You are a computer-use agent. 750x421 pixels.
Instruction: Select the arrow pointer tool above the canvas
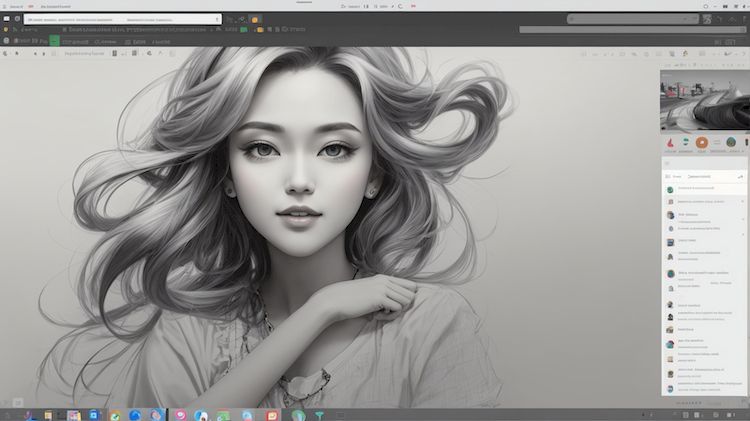point(17,54)
